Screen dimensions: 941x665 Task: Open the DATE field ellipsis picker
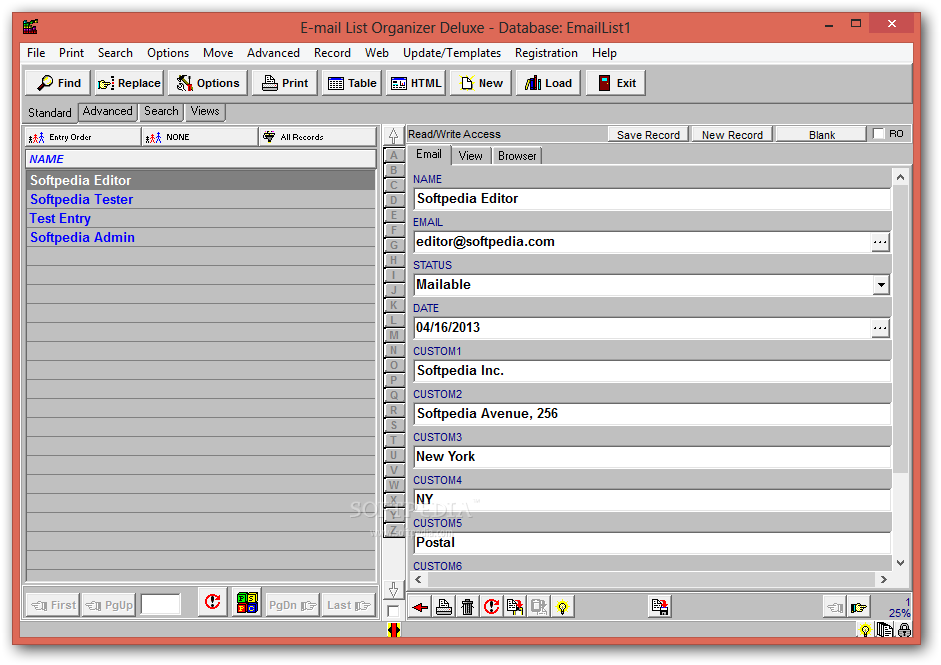[x=880, y=328]
